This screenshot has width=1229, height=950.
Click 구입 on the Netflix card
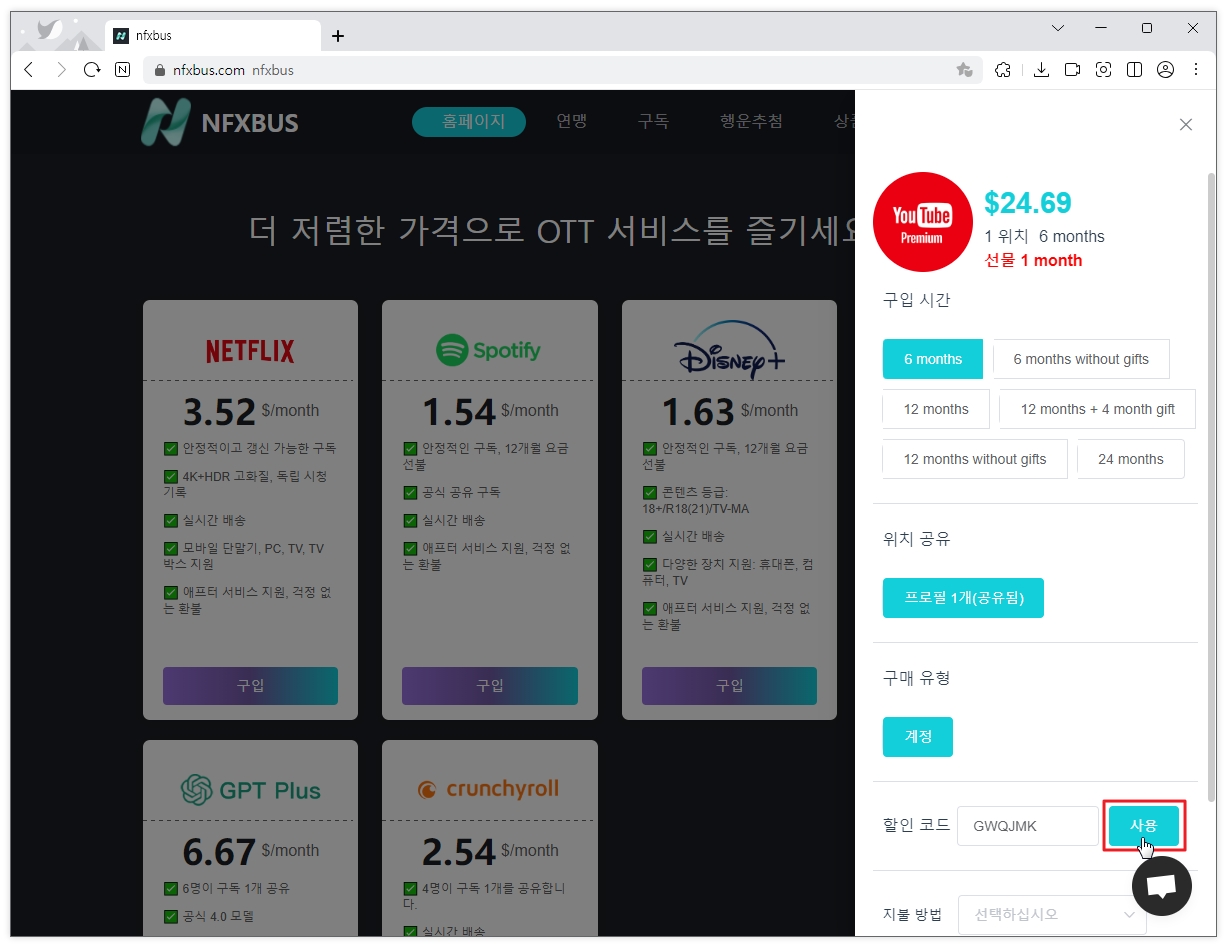[x=250, y=686]
